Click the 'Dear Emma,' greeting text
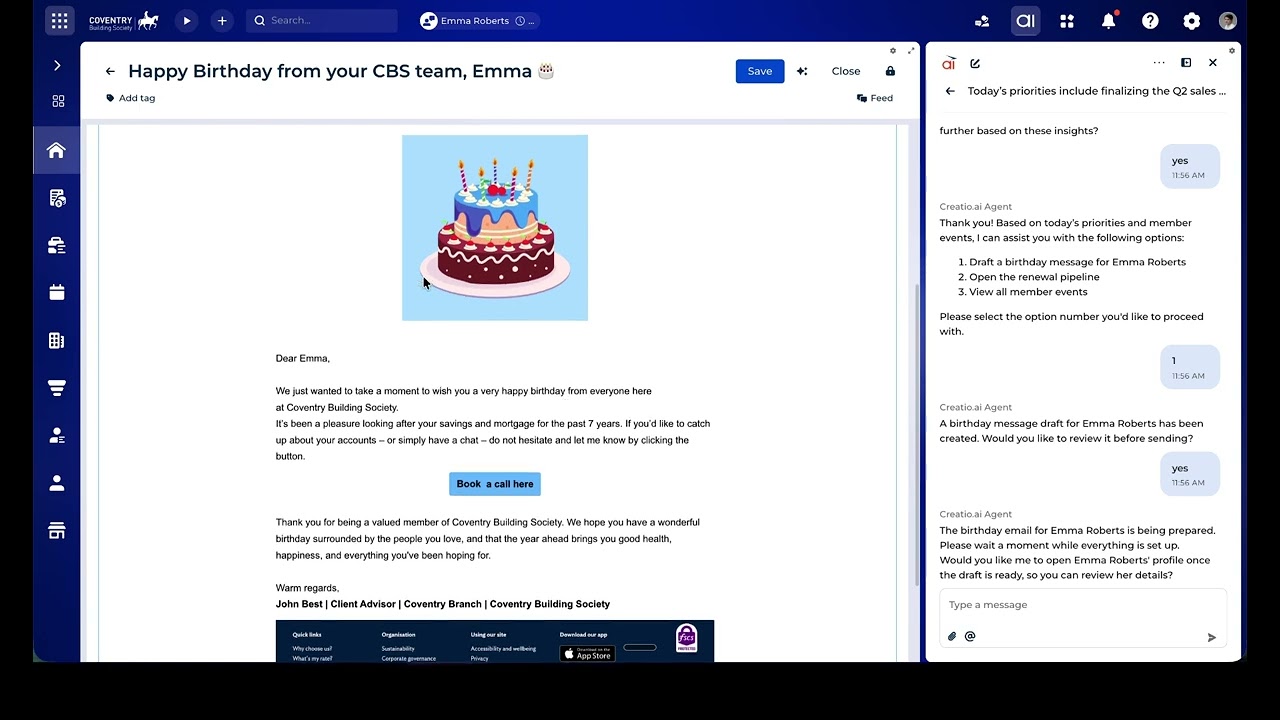 point(303,358)
